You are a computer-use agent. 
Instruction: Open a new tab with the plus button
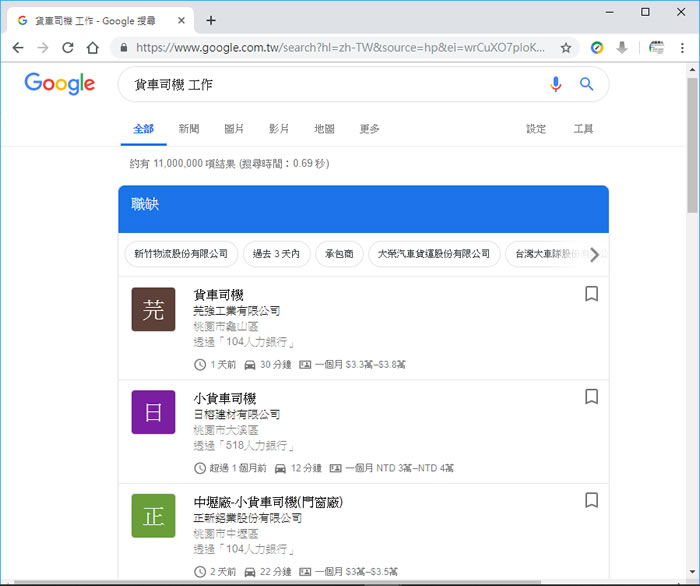click(x=211, y=21)
